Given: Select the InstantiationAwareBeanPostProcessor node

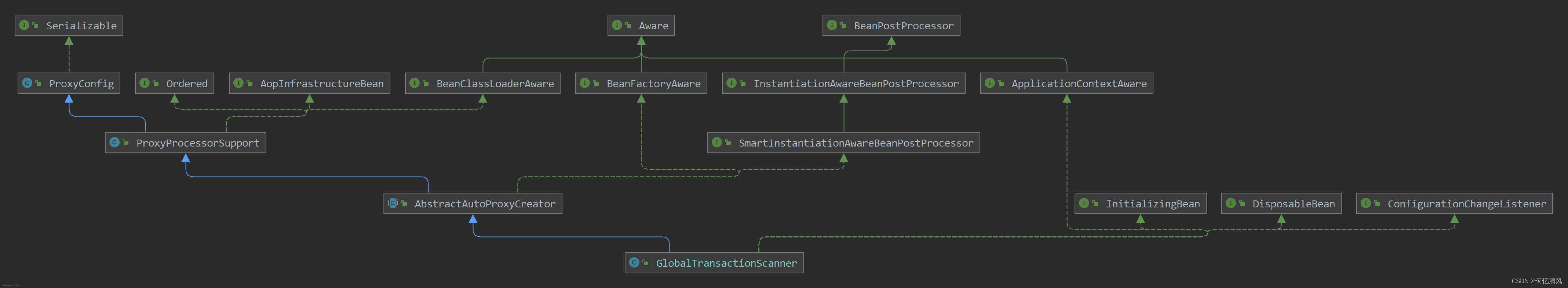Looking at the screenshot, I should (844, 83).
